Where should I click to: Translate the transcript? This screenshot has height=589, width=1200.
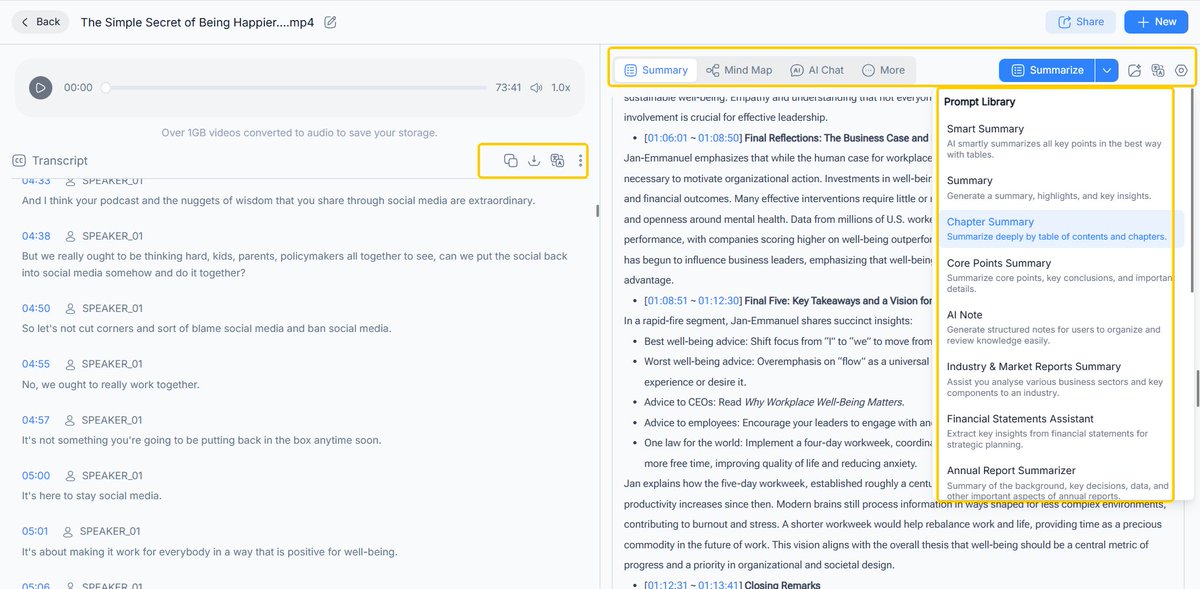[x=558, y=160]
